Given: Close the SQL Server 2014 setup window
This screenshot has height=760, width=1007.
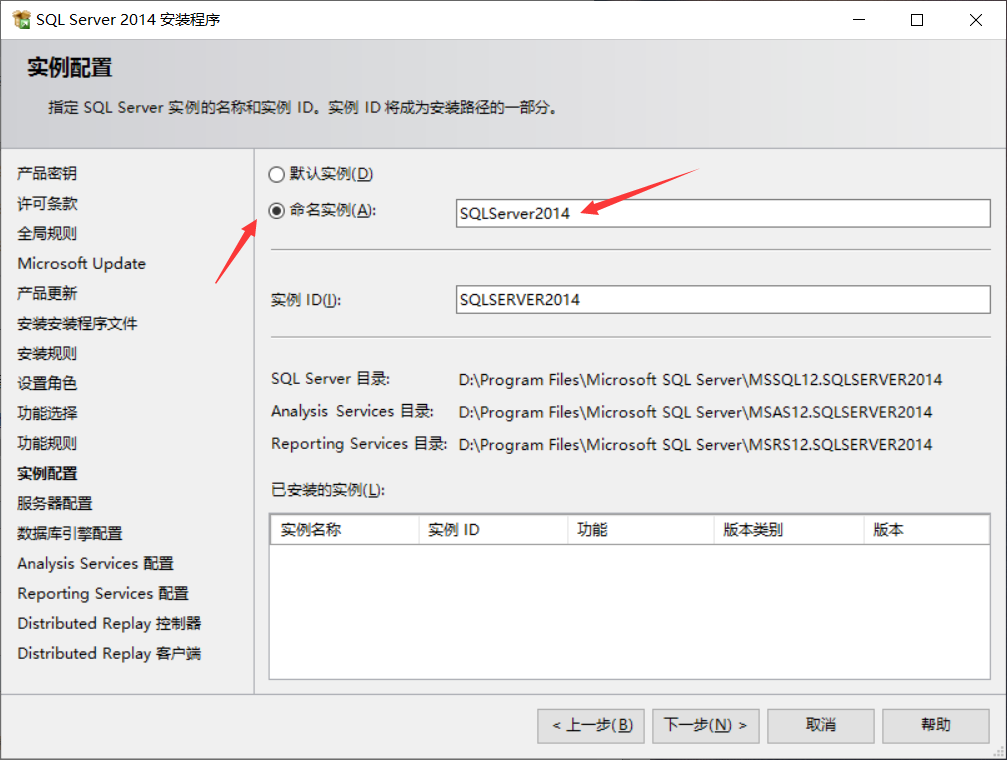Looking at the screenshot, I should coord(976,20).
